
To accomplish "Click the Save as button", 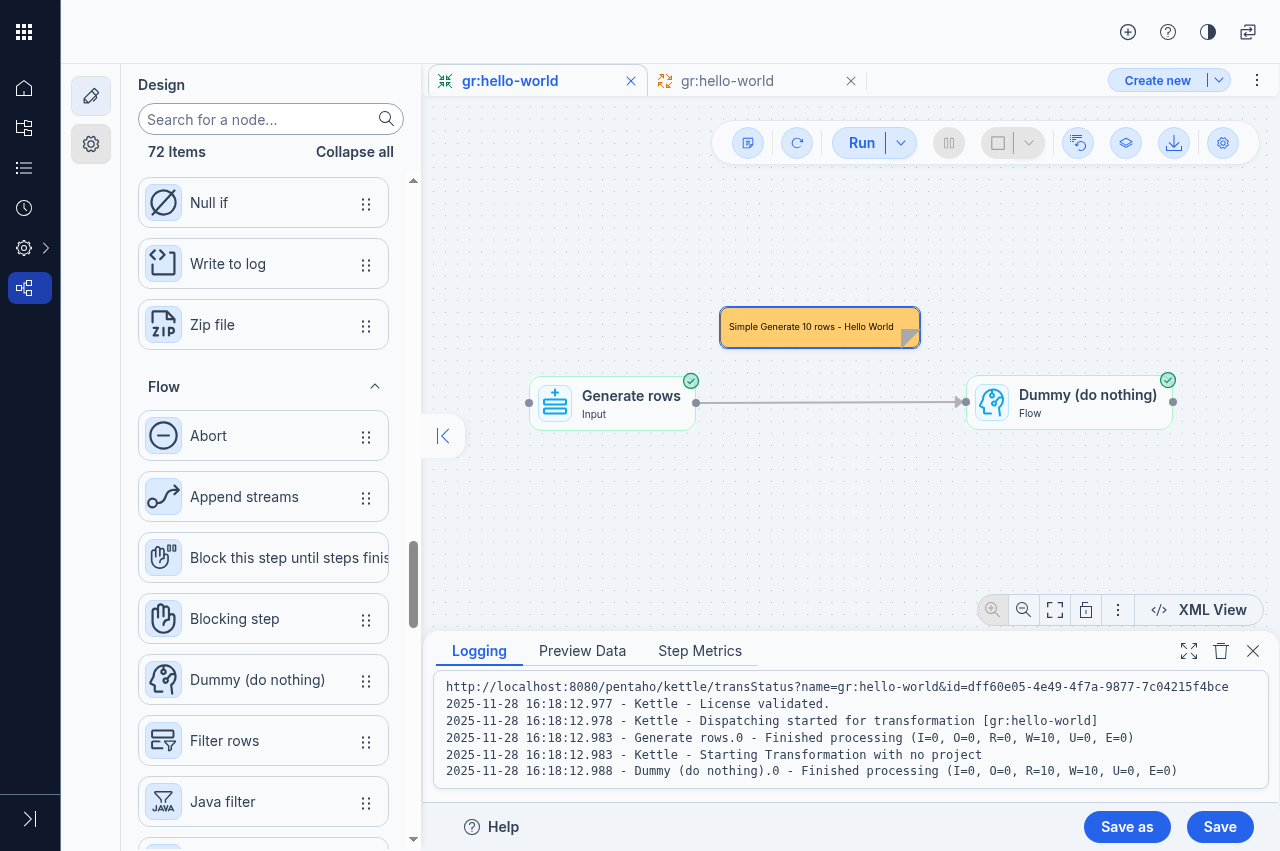I will (x=1127, y=827).
